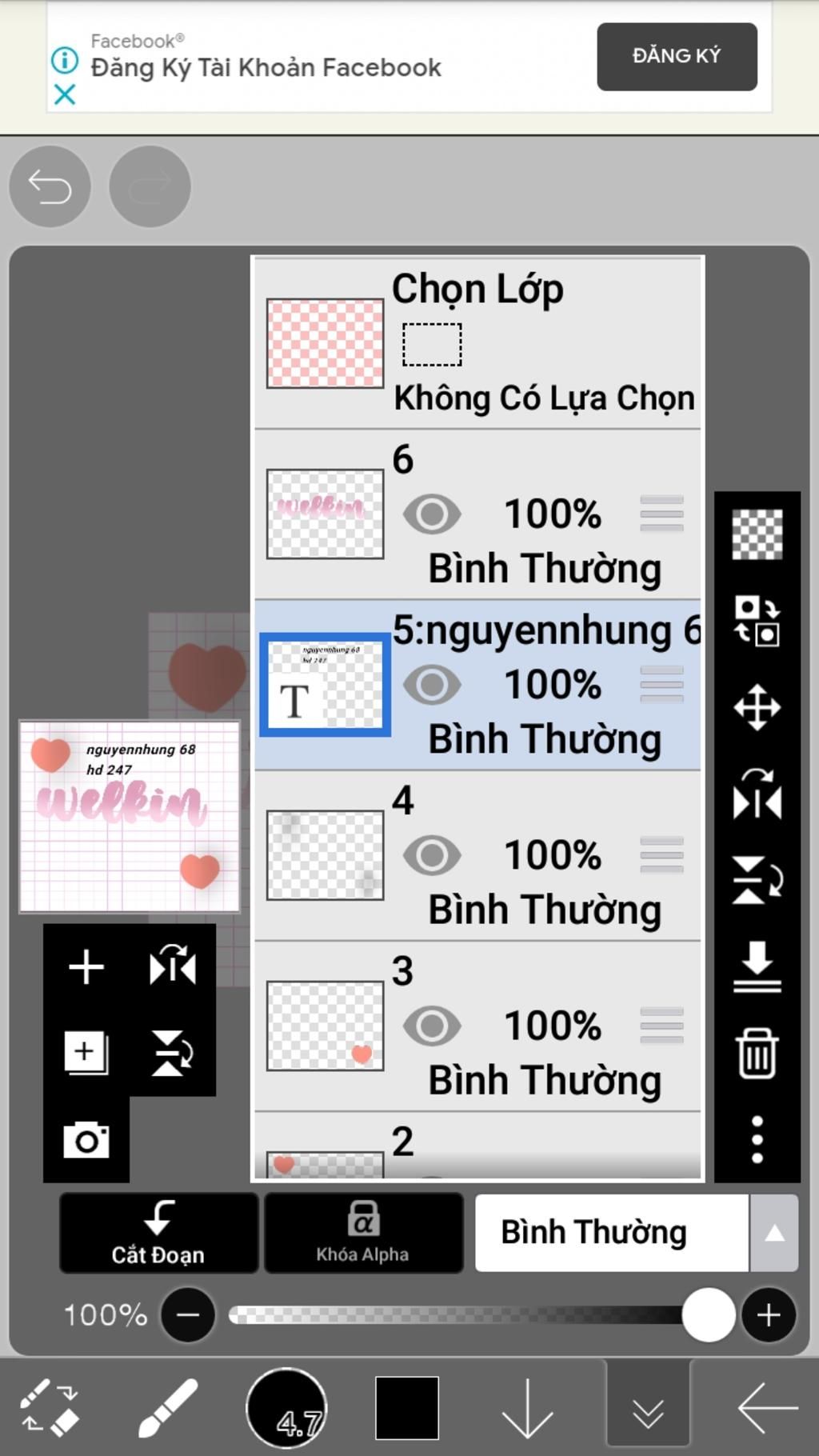This screenshot has height=1456, width=819.
Task: Delete layer with trash can icon
Action: (757, 1054)
